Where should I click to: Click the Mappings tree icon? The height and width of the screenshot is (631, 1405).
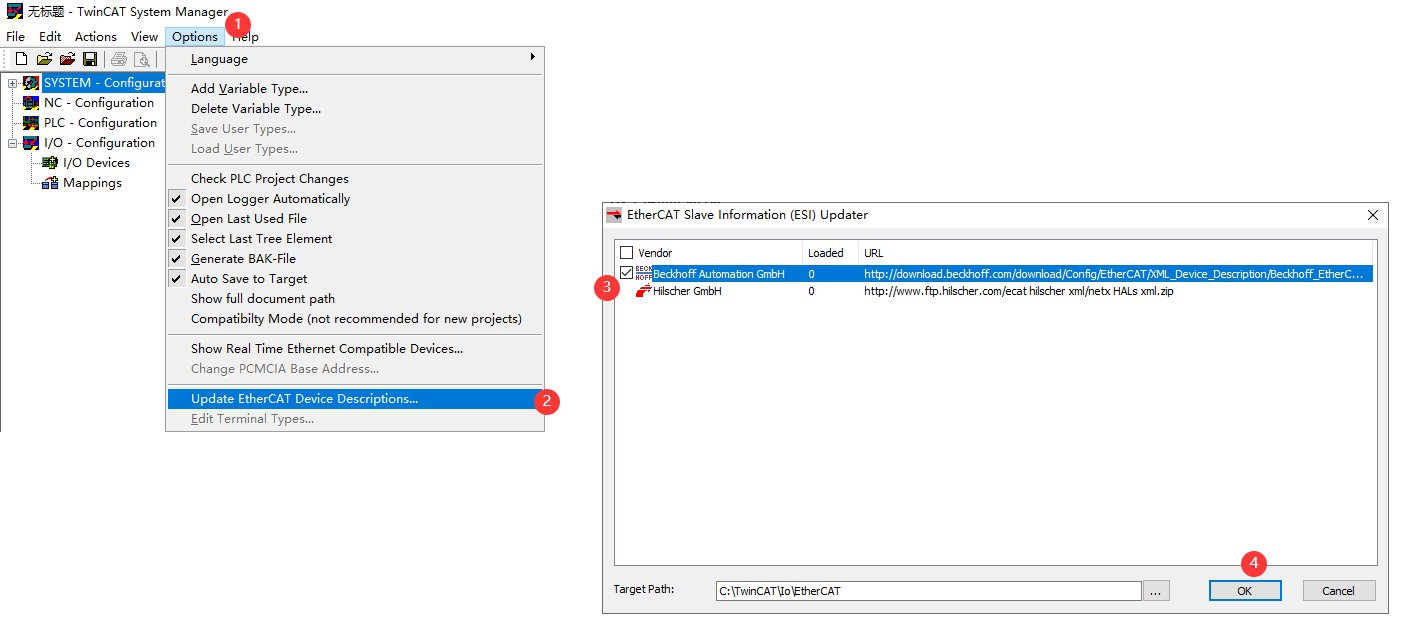[x=50, y=183]
